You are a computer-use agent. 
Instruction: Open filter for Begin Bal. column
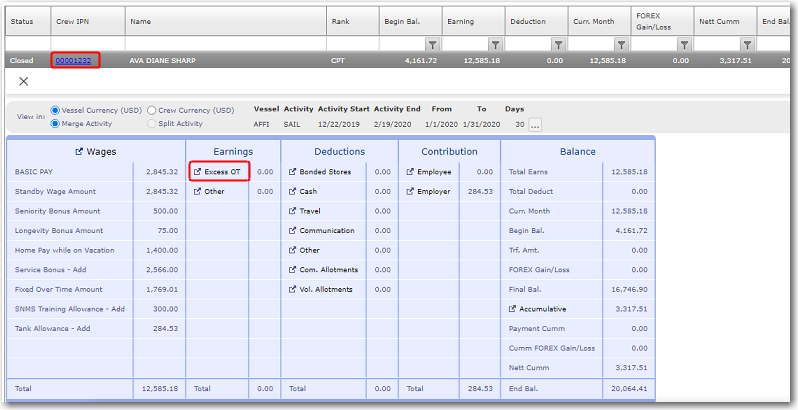pyautogui.click(x=432, y=45)
